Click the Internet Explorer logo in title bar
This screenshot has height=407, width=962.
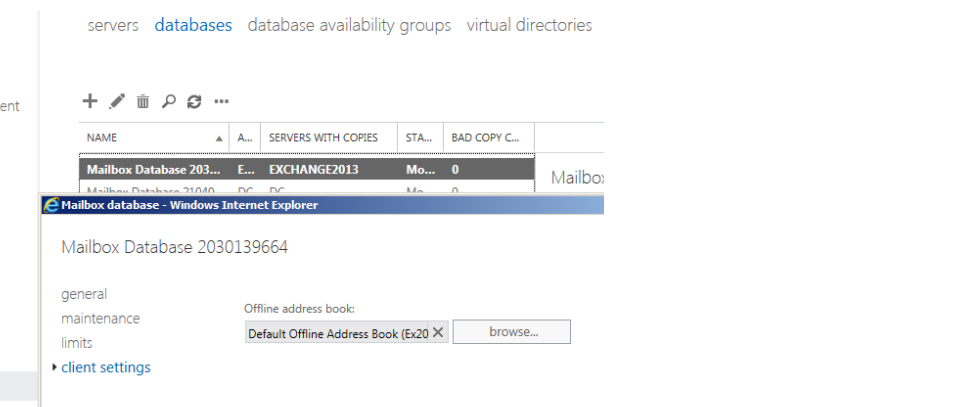[51, 205]
